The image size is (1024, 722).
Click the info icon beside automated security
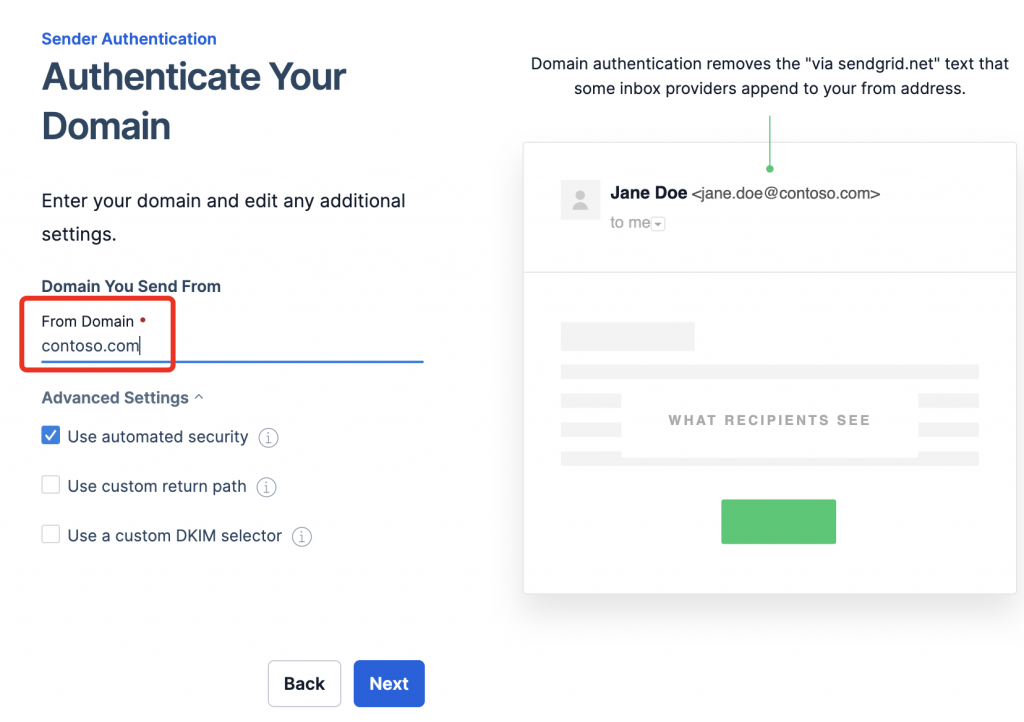pyautogui.click(x=268, y=438)
